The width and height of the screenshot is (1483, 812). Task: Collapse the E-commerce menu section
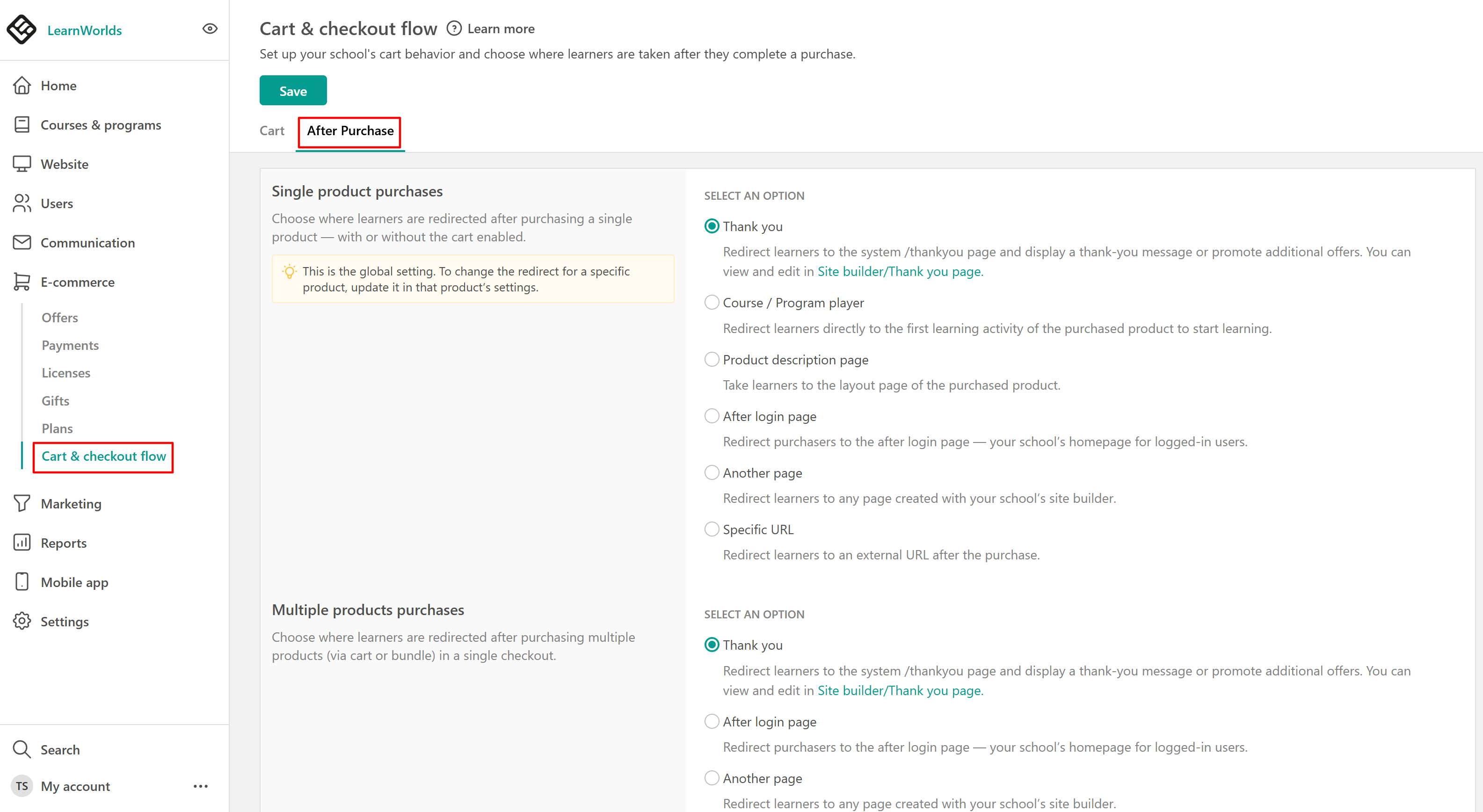pyautogui.click(x=77, y=282)
